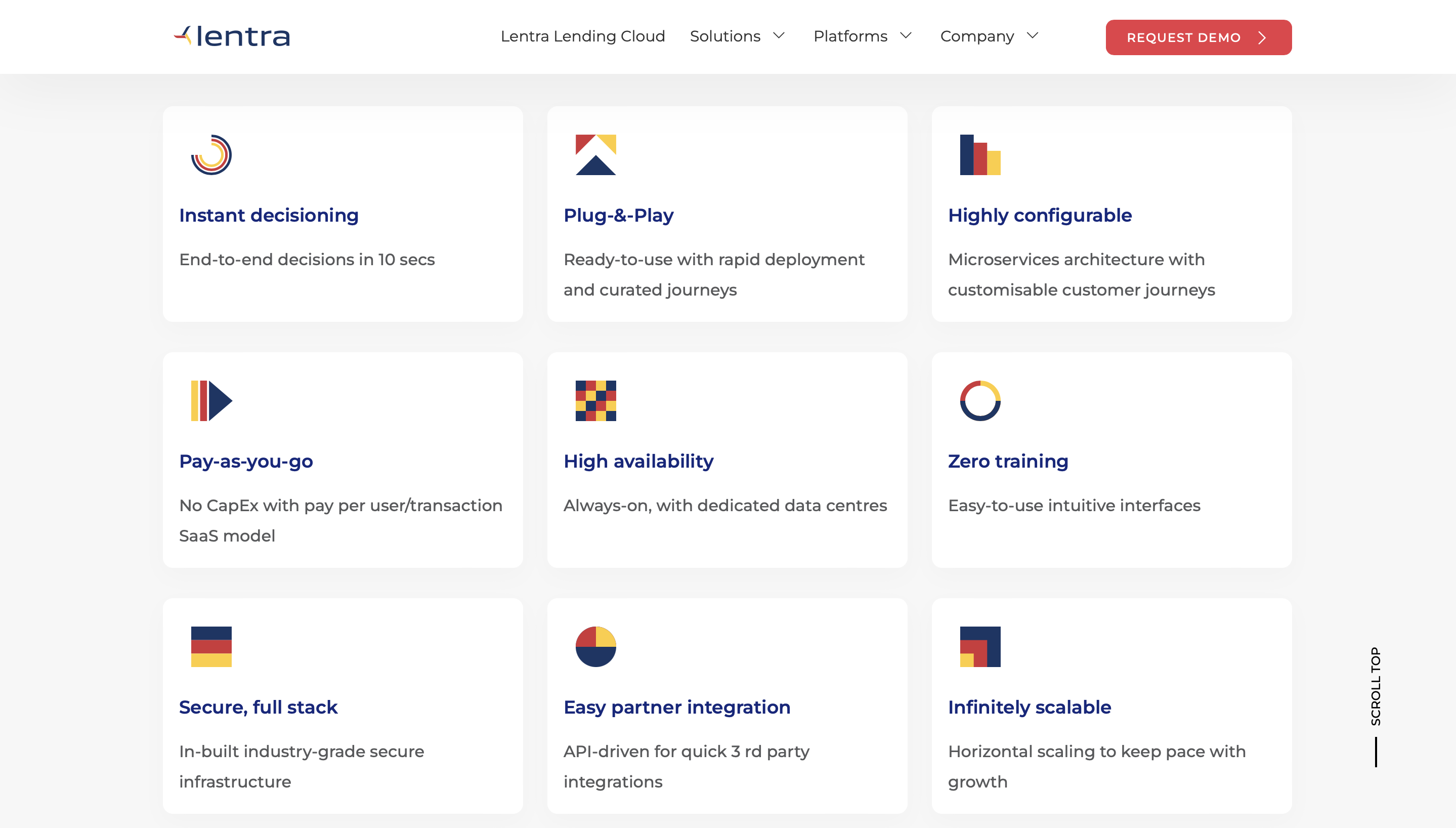The width and height of the screenshot is (1456, 828).
Task: Open the Solutions menu label
Action: tap(724, 36)
